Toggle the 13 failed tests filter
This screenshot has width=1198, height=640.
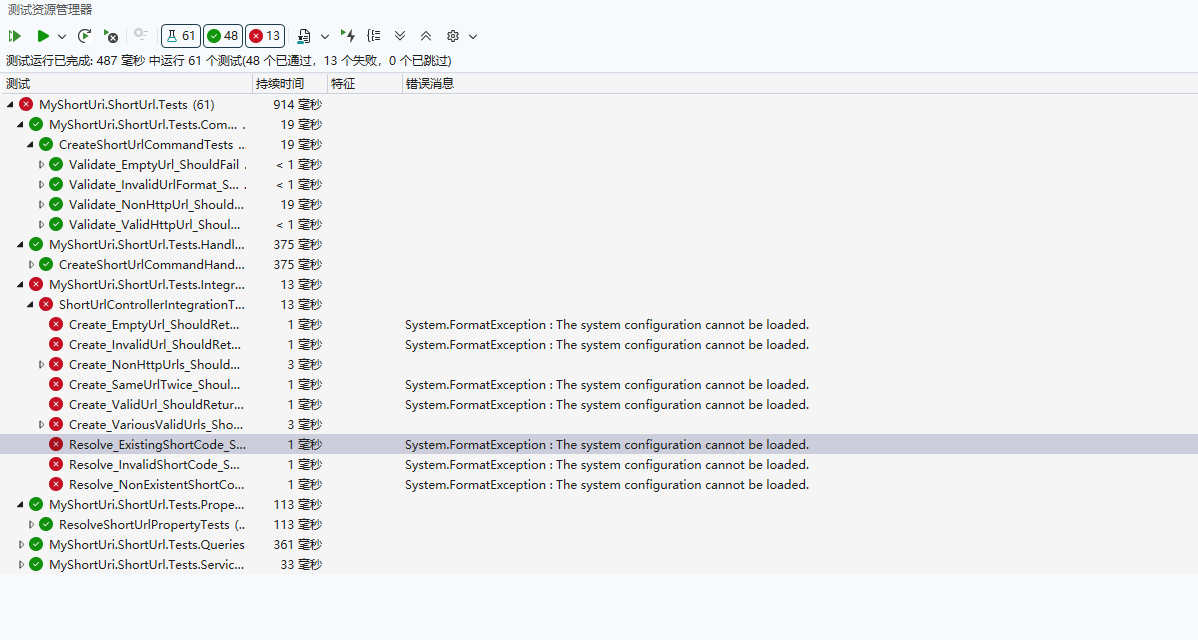tap(264, 36)
